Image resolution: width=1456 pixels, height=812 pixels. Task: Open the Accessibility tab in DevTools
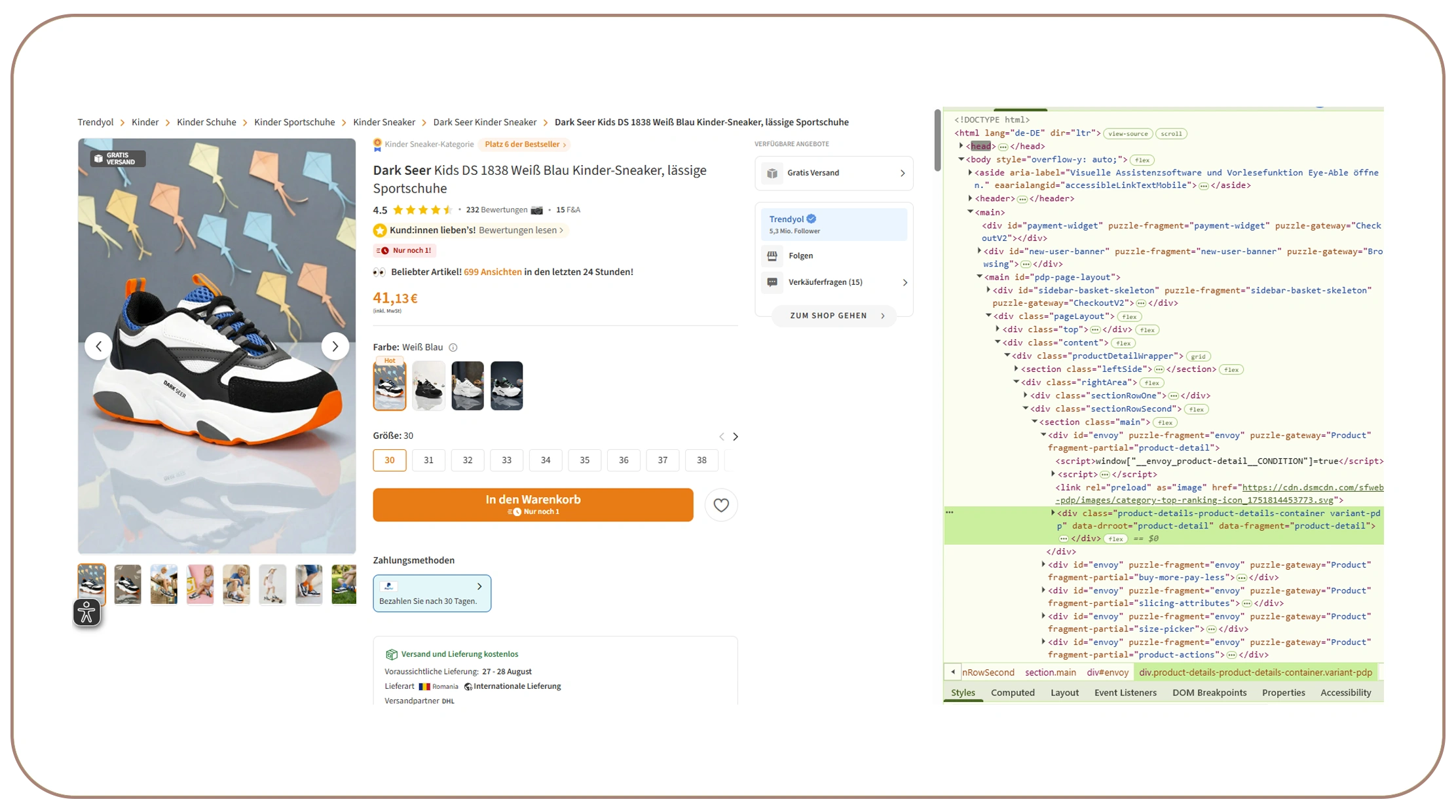click(1345, 693)
